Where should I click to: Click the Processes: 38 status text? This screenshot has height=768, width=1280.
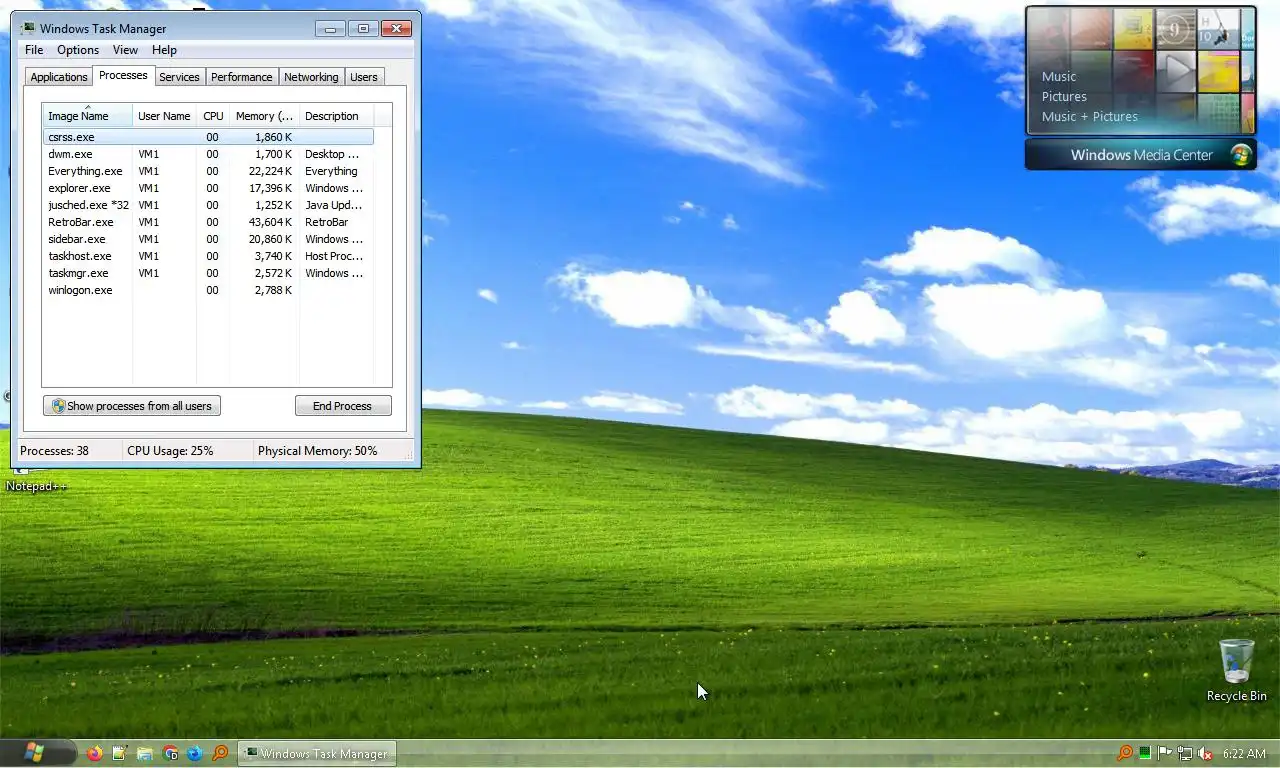click(54, 451)
